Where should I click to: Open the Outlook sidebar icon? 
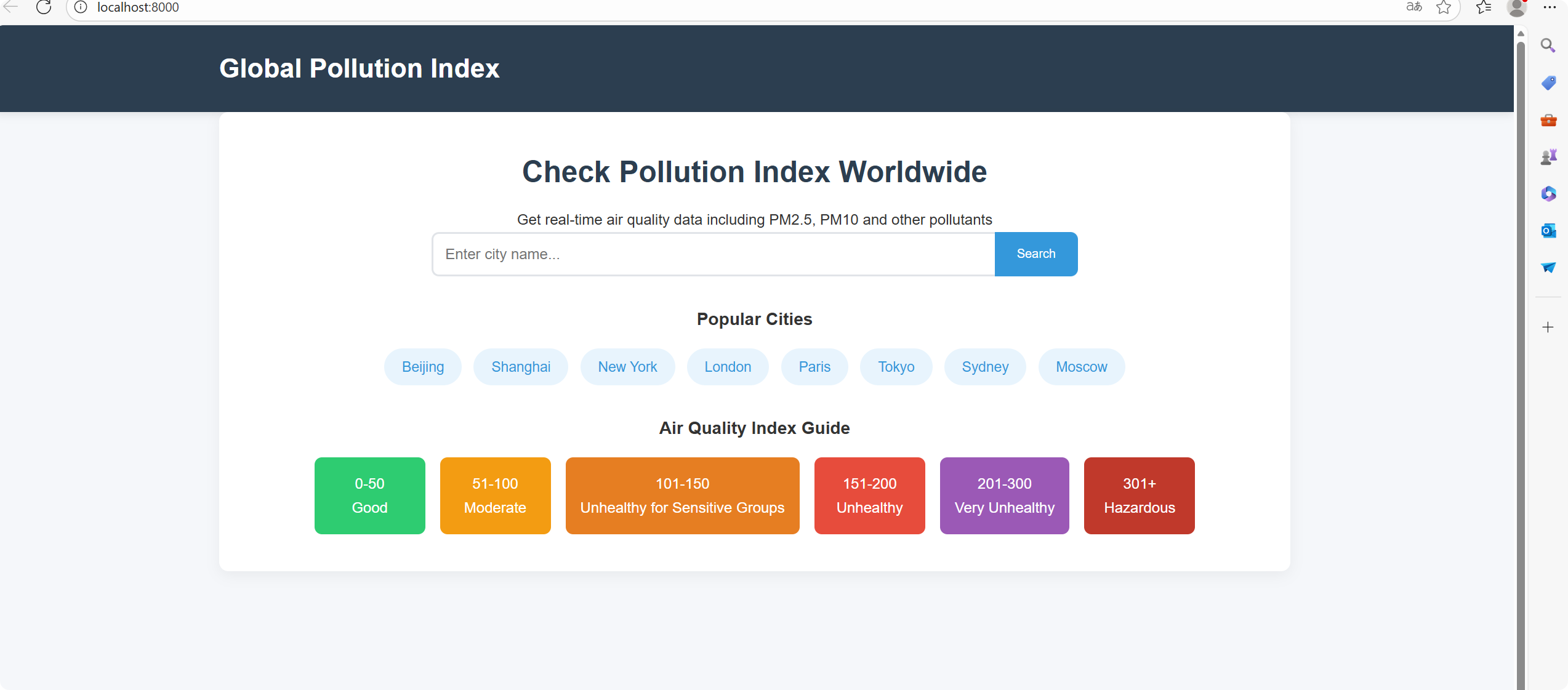coord(1548,231)
